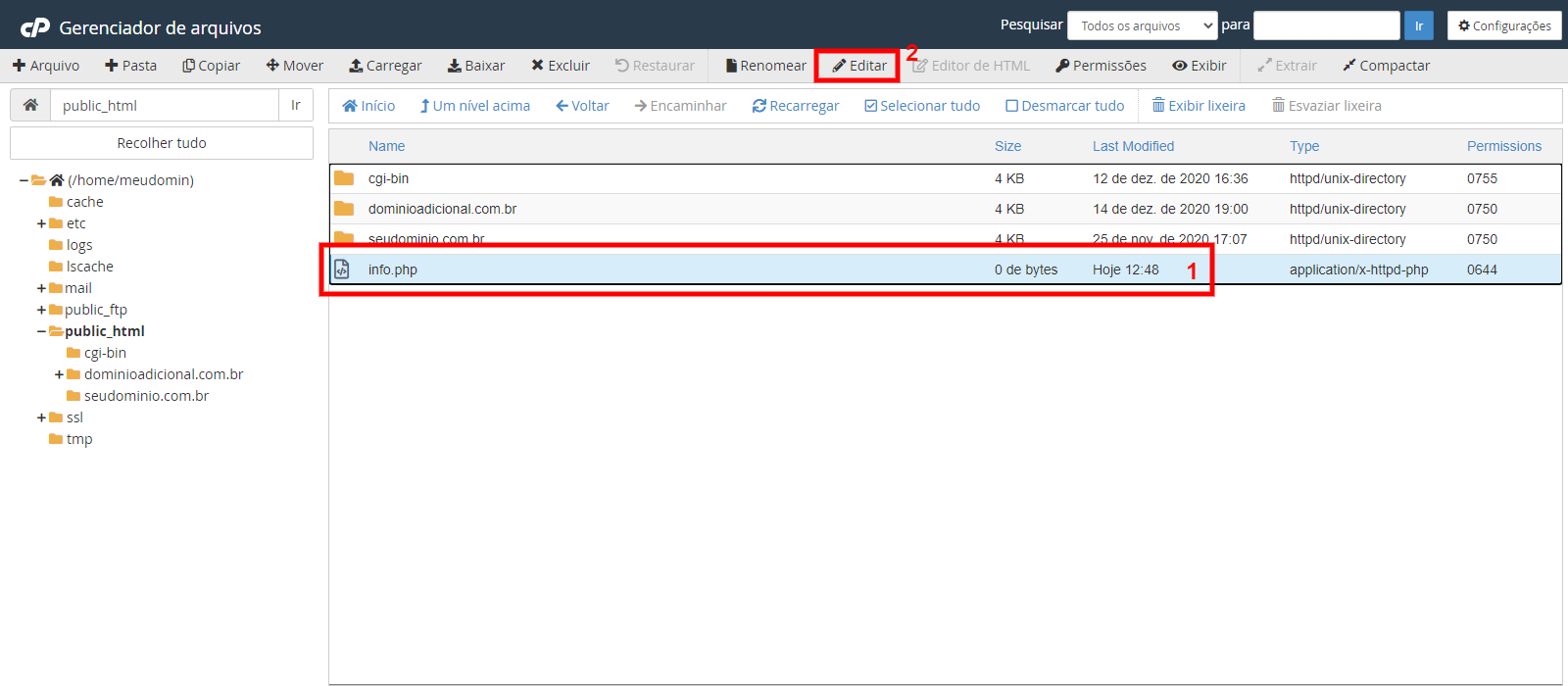Click Desmarcar tudo checkbox
The image size is (1568, 686).
[1065, 106]
